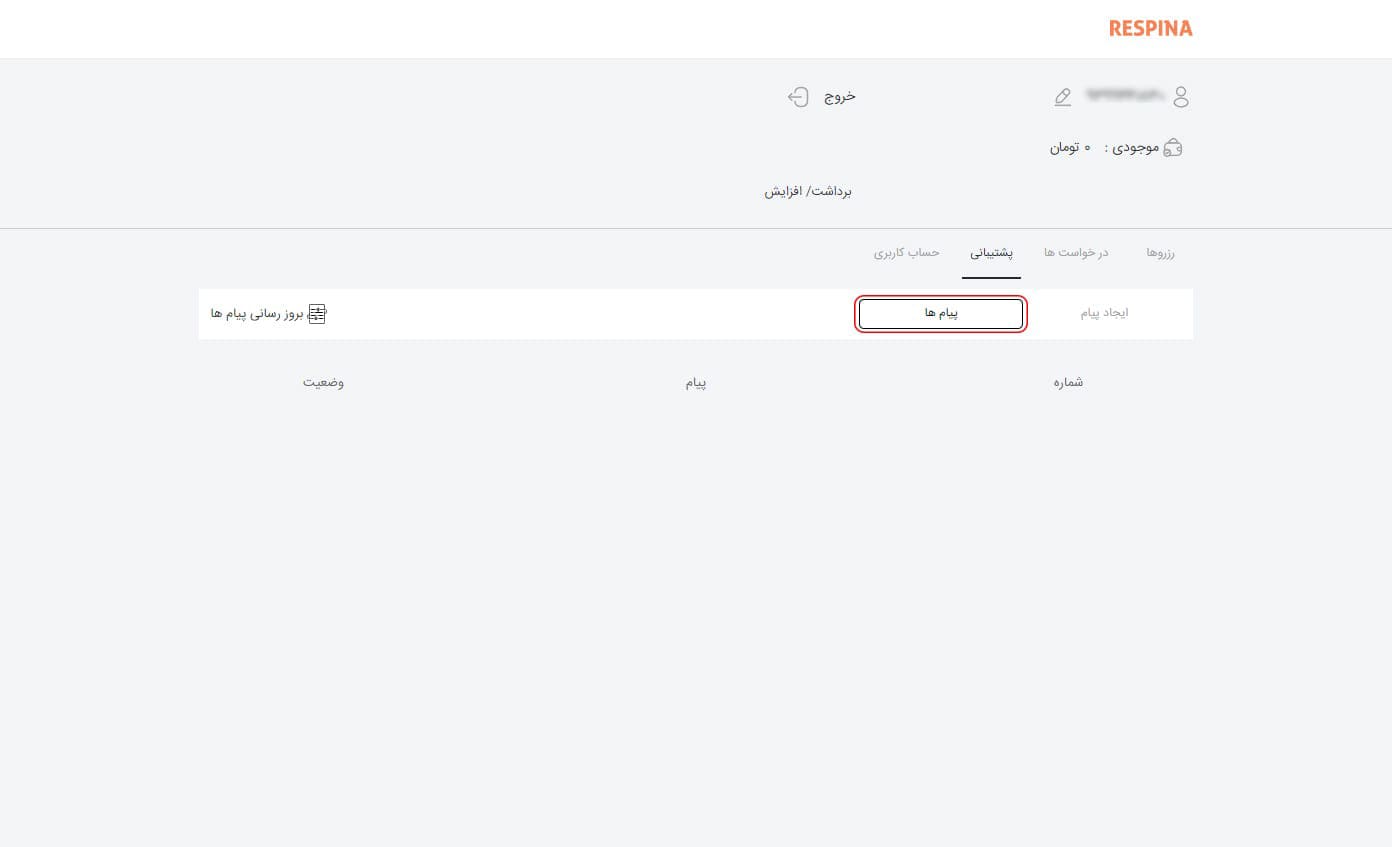Go to the حساب کاربری tab

907,253
